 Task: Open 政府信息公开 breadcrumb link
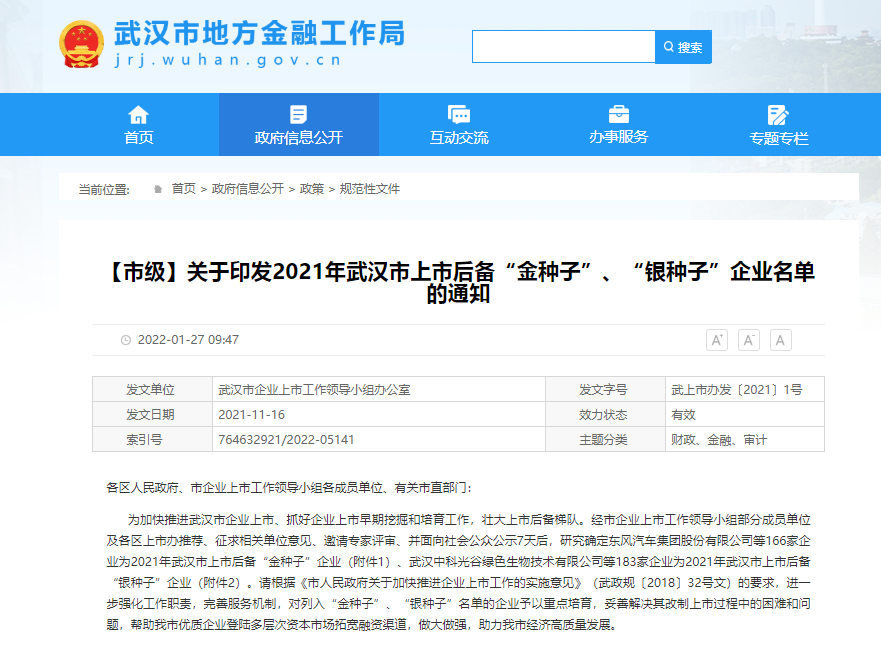[x=247, y=188]
